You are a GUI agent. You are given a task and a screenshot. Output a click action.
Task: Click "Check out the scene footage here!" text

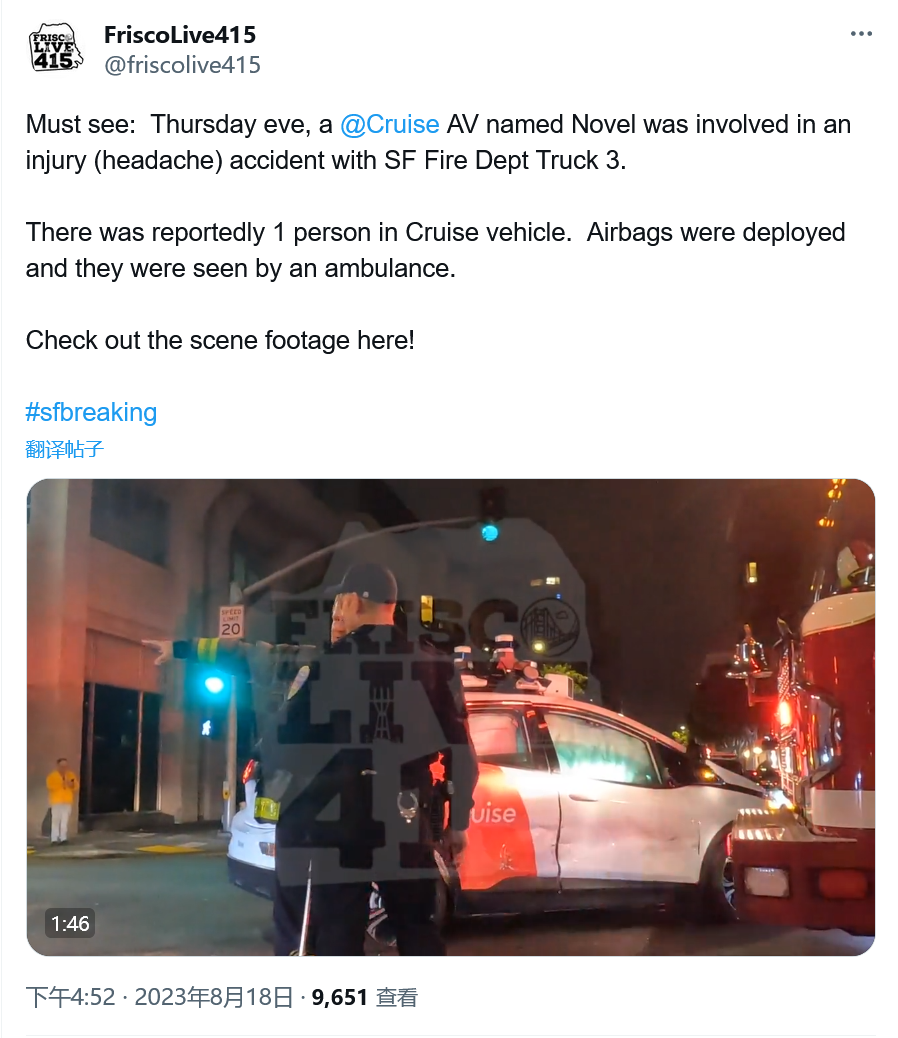[x=220, y=340]
